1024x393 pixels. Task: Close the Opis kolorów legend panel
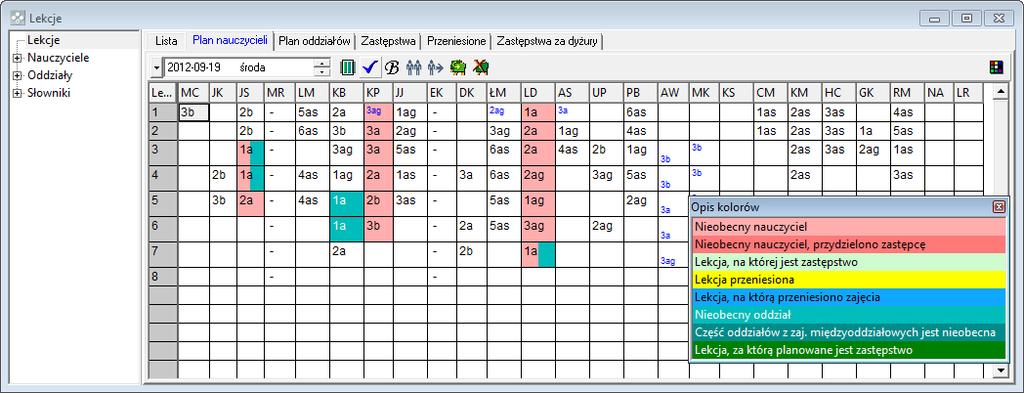(x=999, y=207)
